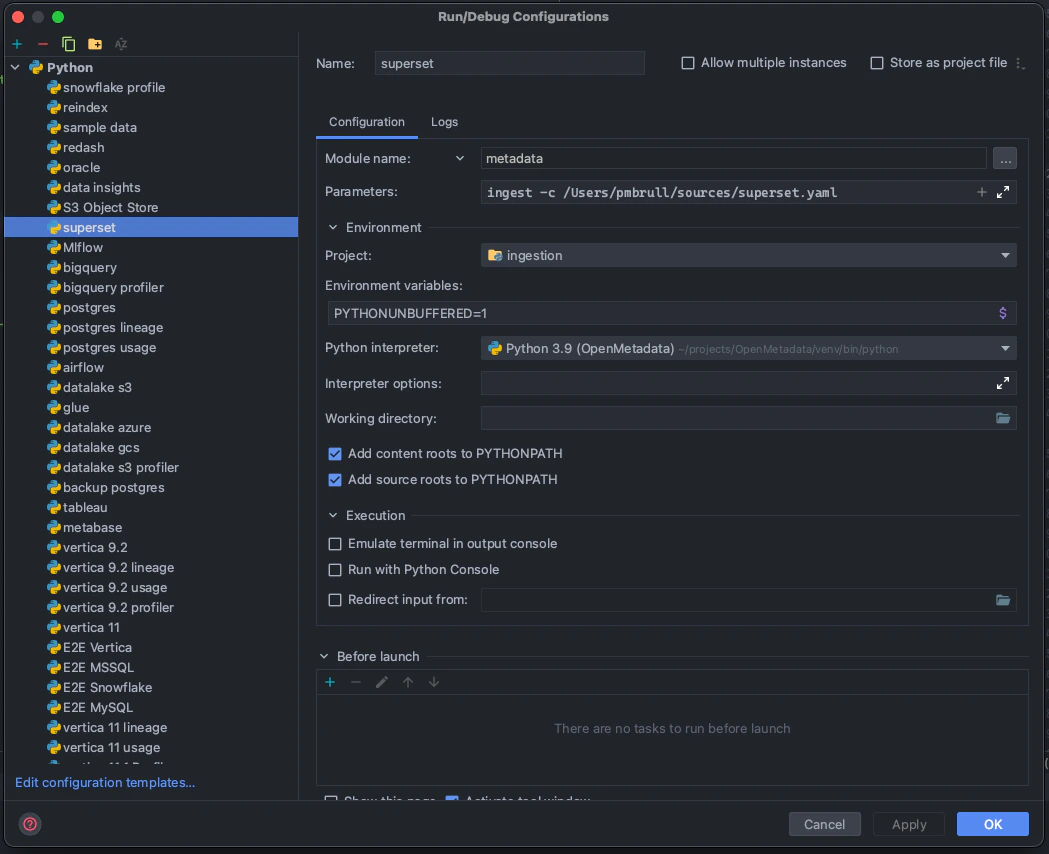Screen dimensions: 1049x854
Task: Uncheck Add content roots to PYTHONPATH
Action: point(335,453)
